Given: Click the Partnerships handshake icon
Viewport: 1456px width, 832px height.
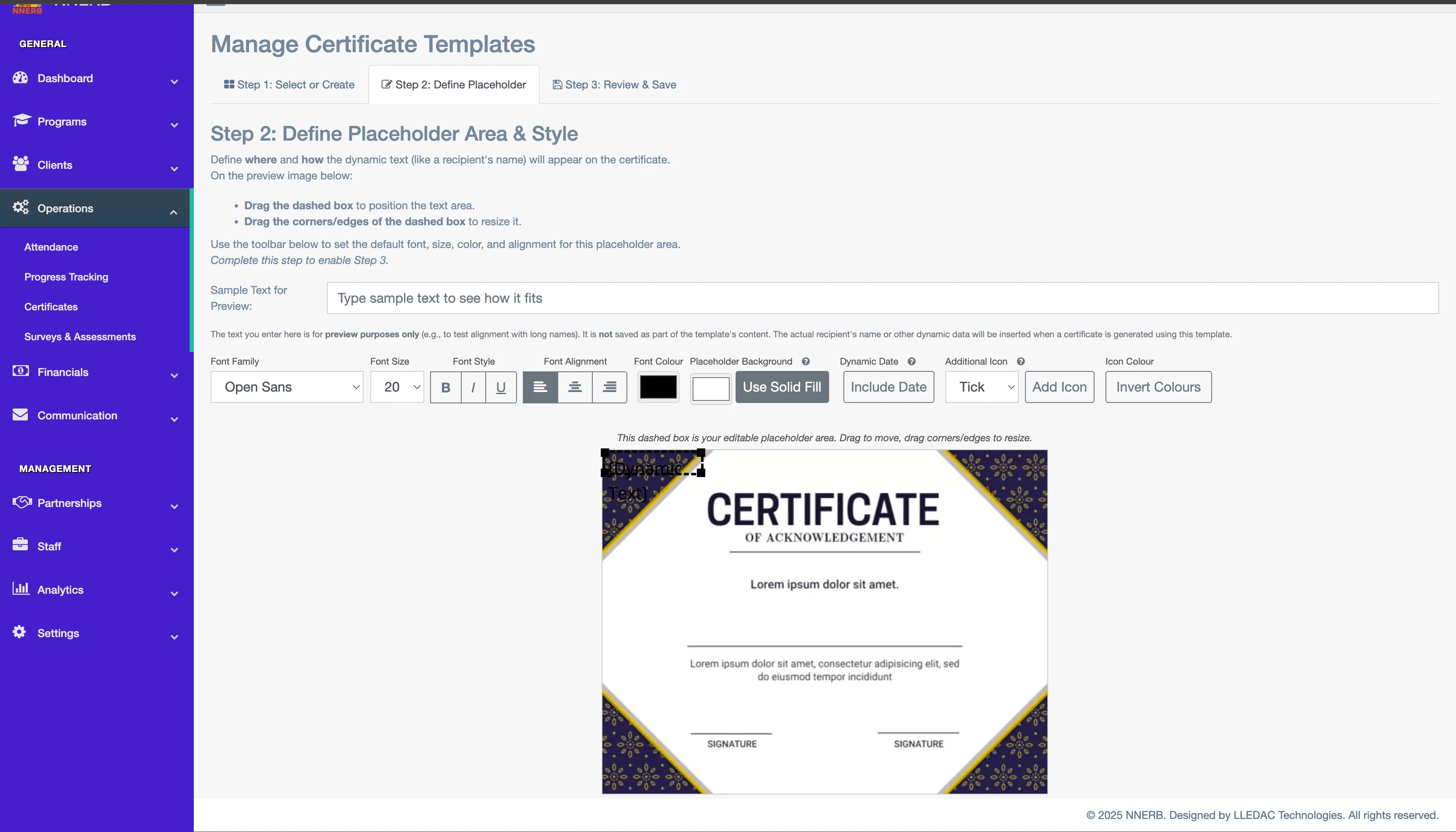Looking at the screenshot, I should 22,502.
